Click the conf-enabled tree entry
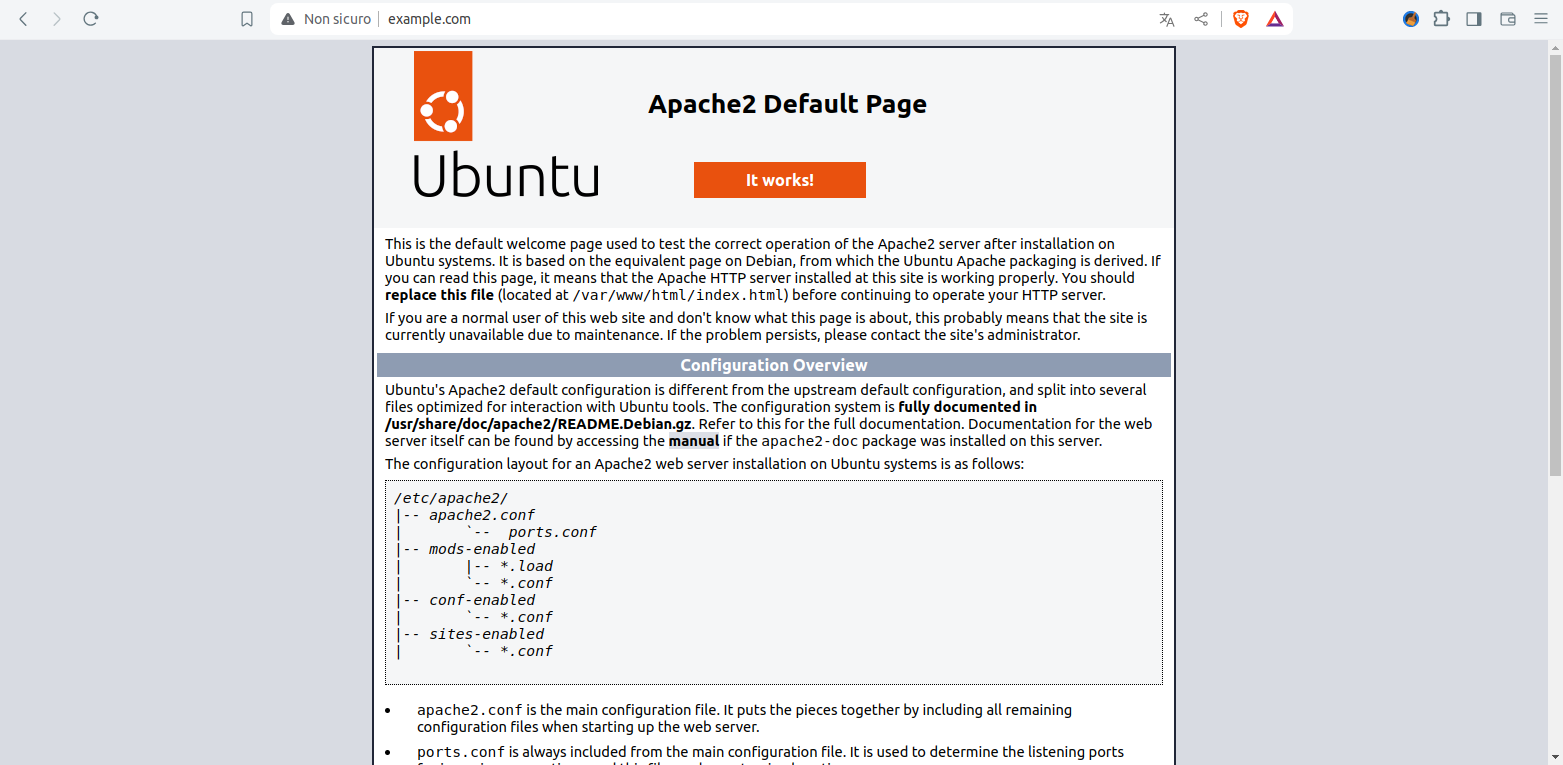The image size is (1563, 765). [482, 600]
